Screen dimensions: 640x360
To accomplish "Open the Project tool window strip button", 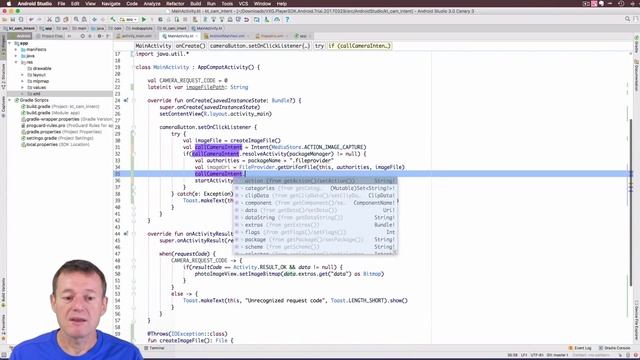I will tap(3, 46).
